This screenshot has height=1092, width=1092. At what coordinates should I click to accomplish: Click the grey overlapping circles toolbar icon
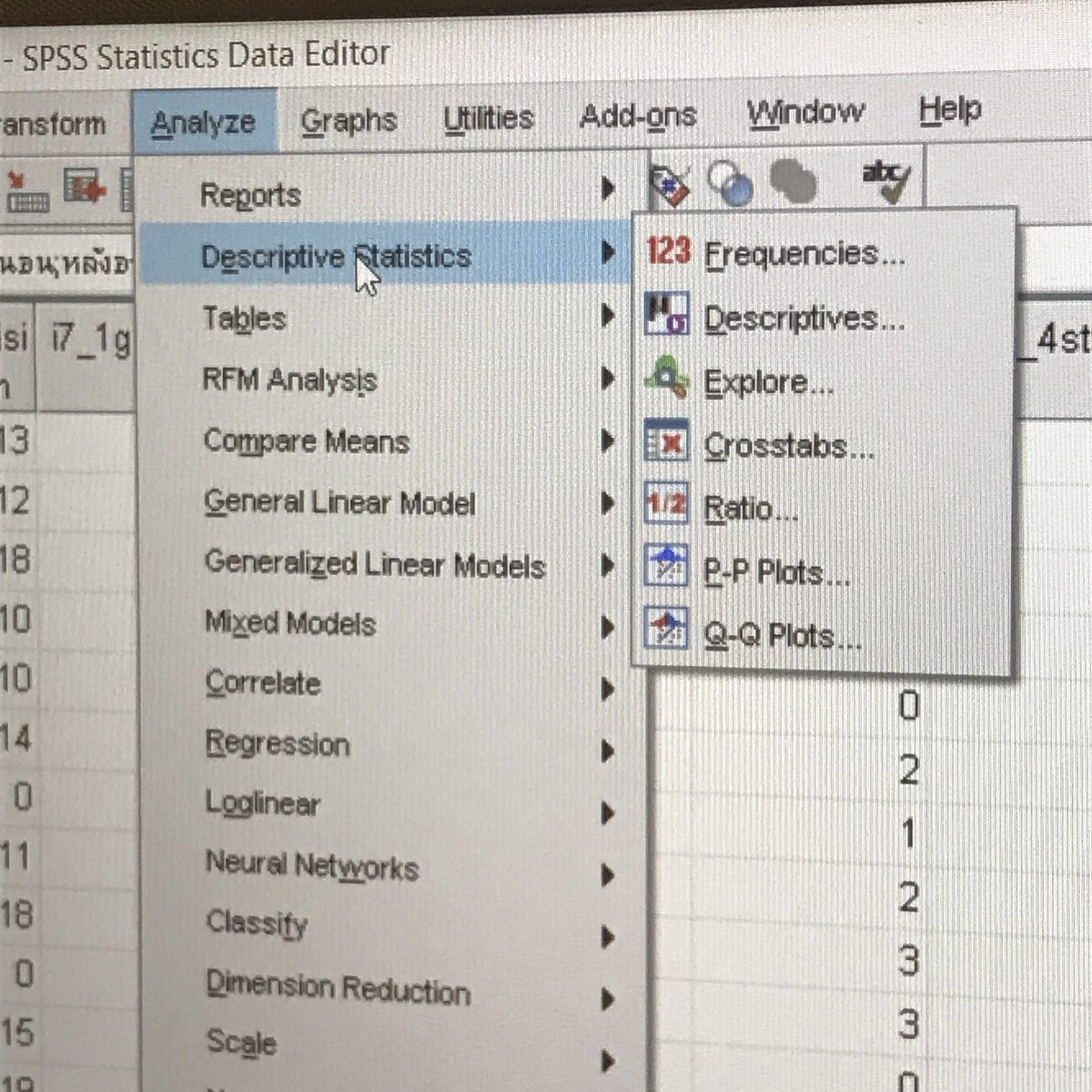point(793,182)
